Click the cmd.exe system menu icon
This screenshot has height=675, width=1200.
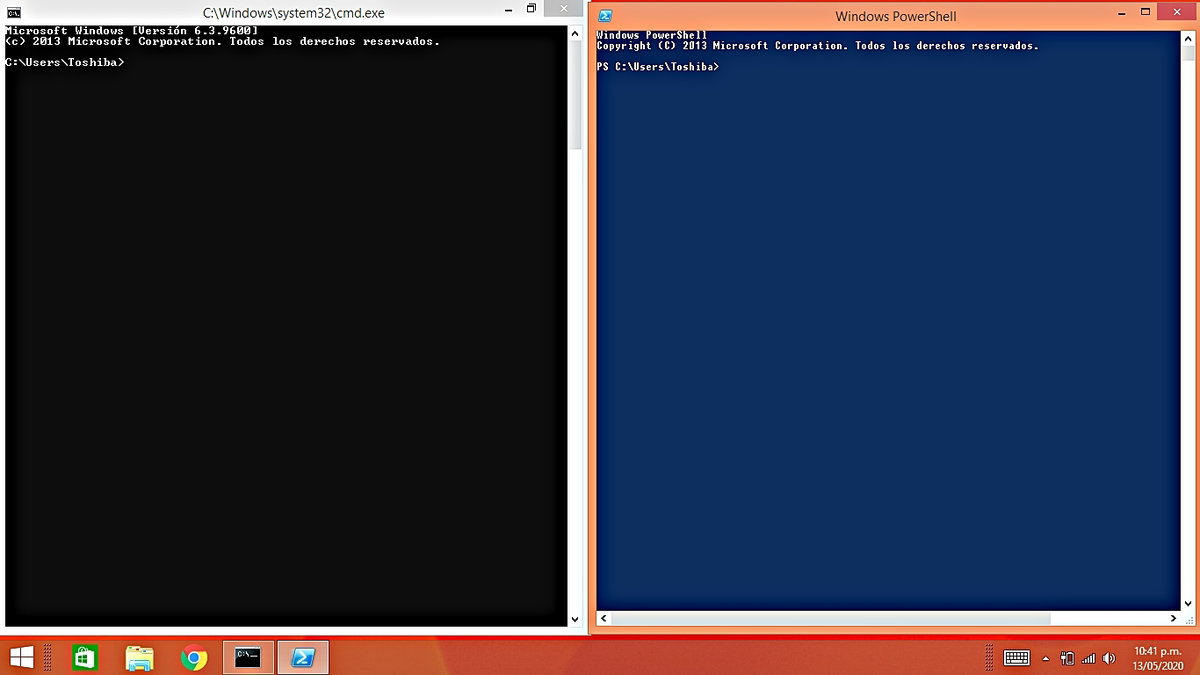point(14,13)
